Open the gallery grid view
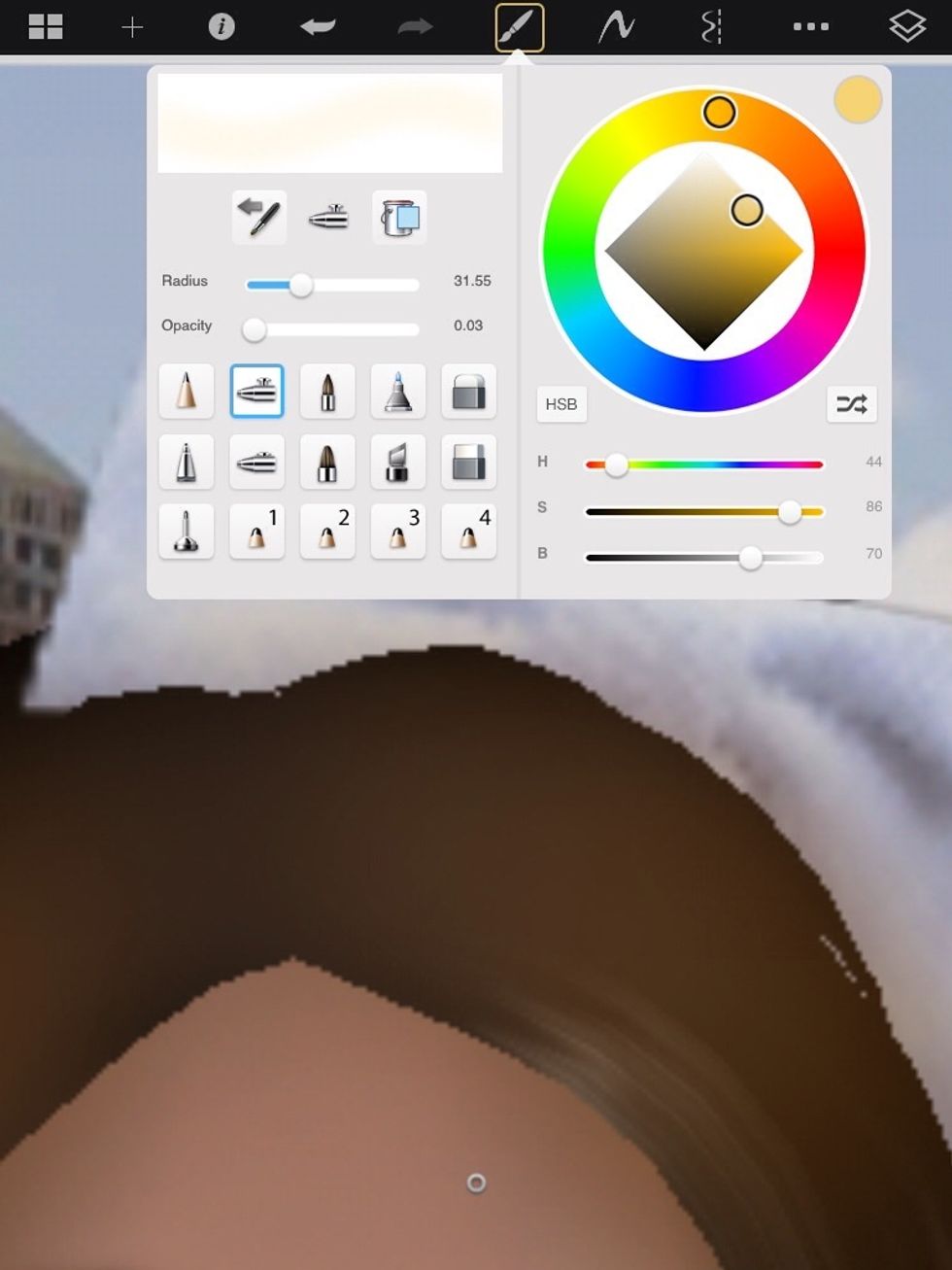This screenshot has height=1270, width=952. (x=45, y=27)
